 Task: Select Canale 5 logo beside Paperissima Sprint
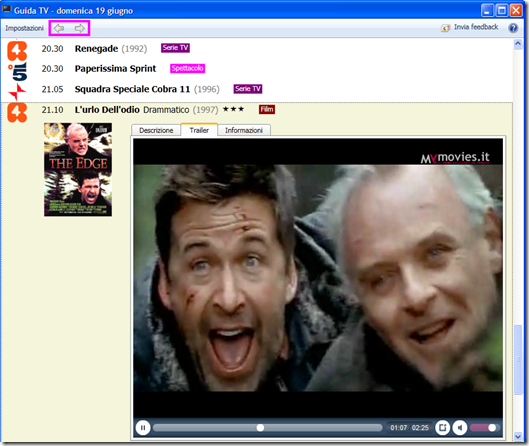point(18,71)
